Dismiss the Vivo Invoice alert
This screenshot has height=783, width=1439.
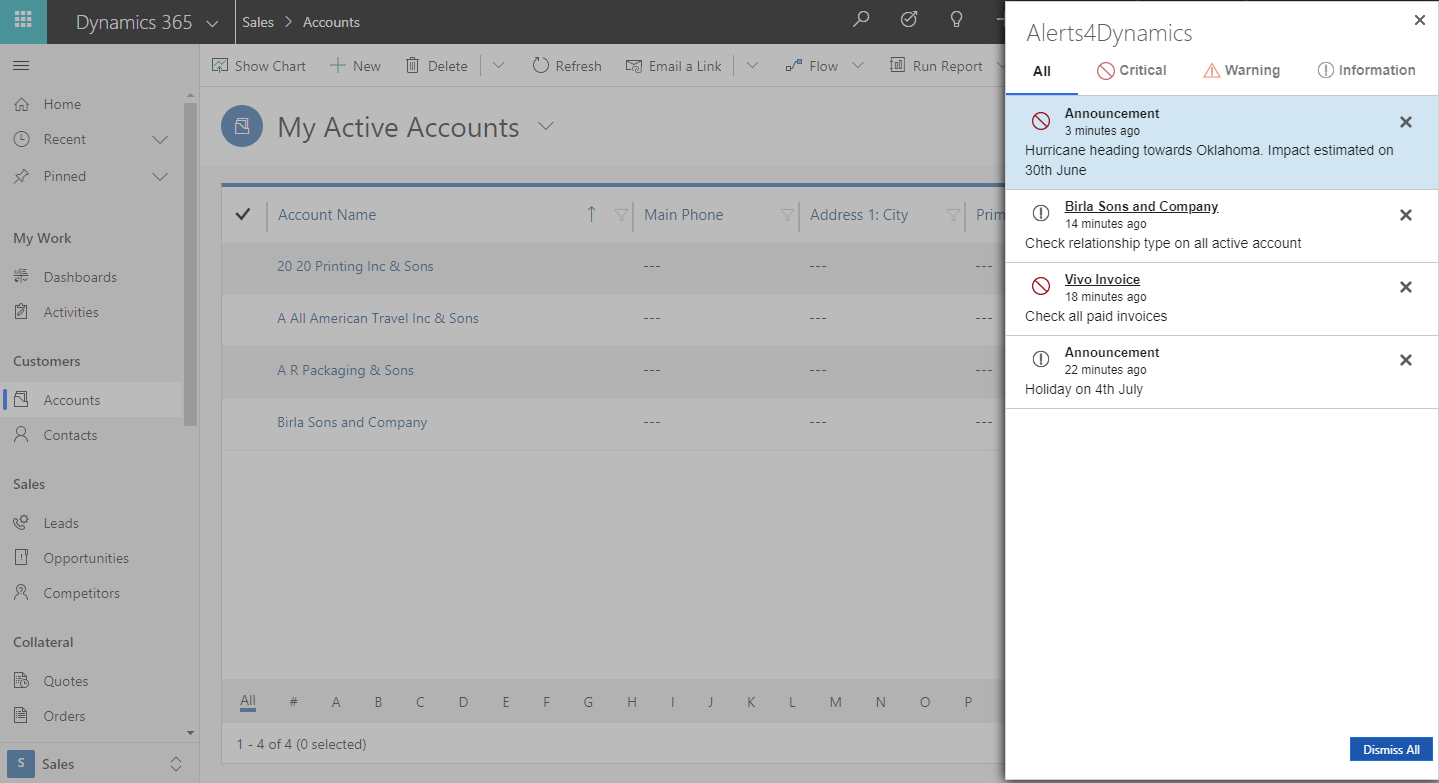coord(1405,287)
